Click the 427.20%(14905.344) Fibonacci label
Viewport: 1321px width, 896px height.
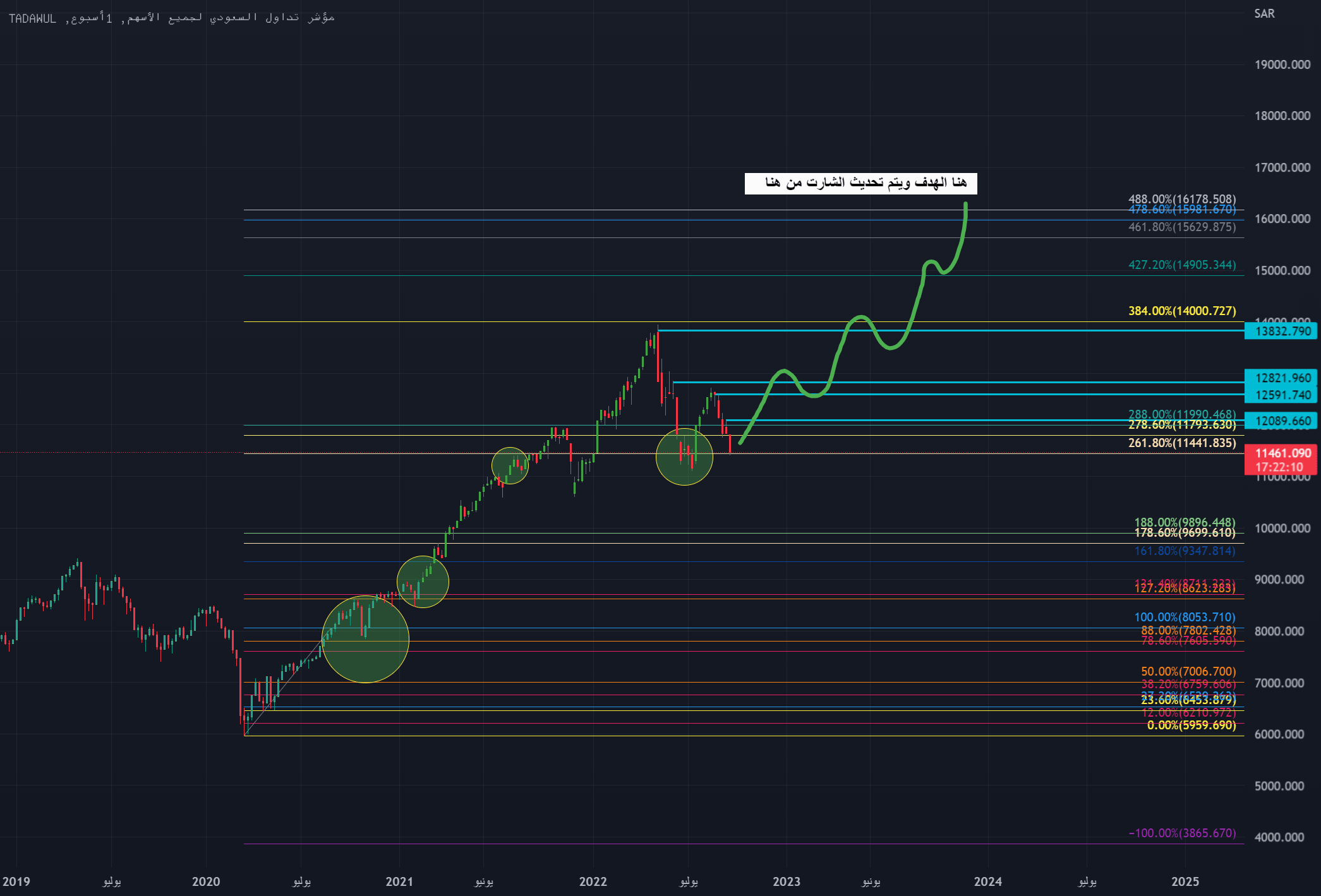[1181, 265]
